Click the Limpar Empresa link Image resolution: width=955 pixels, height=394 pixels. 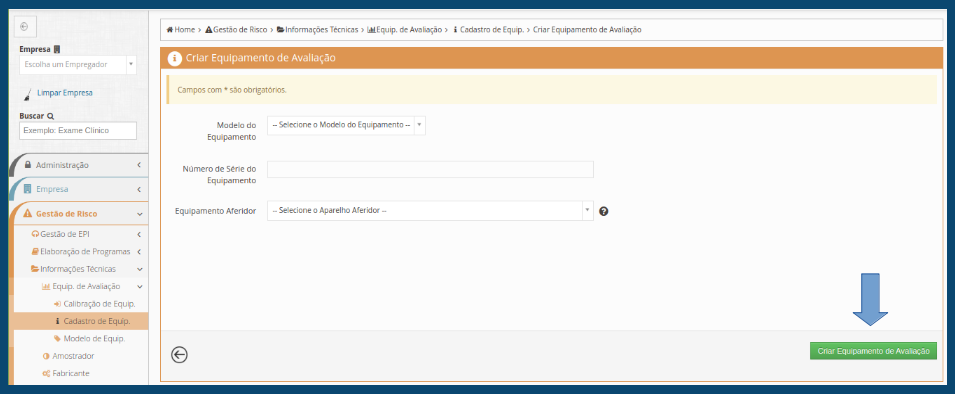65,93
